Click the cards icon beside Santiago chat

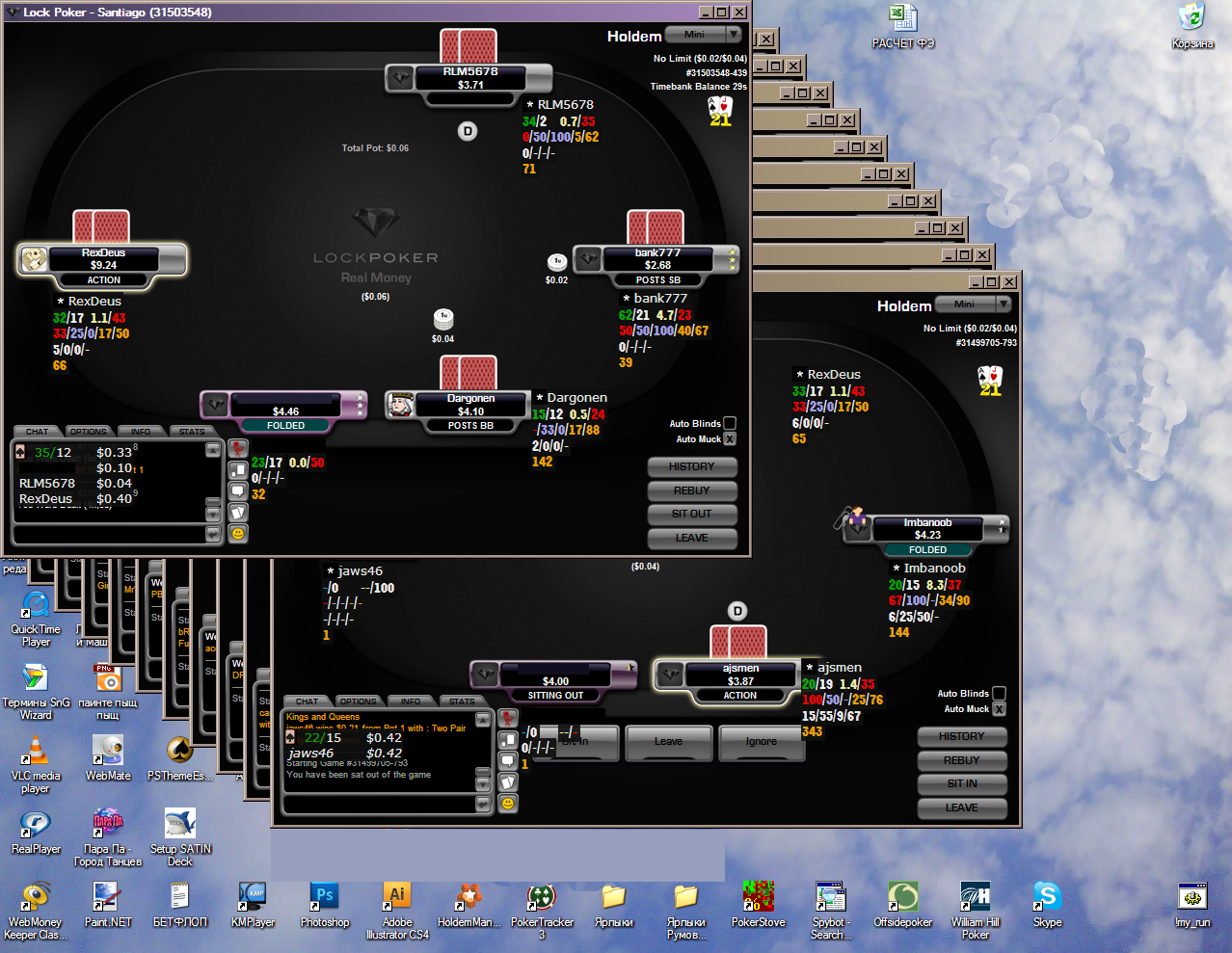237,512
